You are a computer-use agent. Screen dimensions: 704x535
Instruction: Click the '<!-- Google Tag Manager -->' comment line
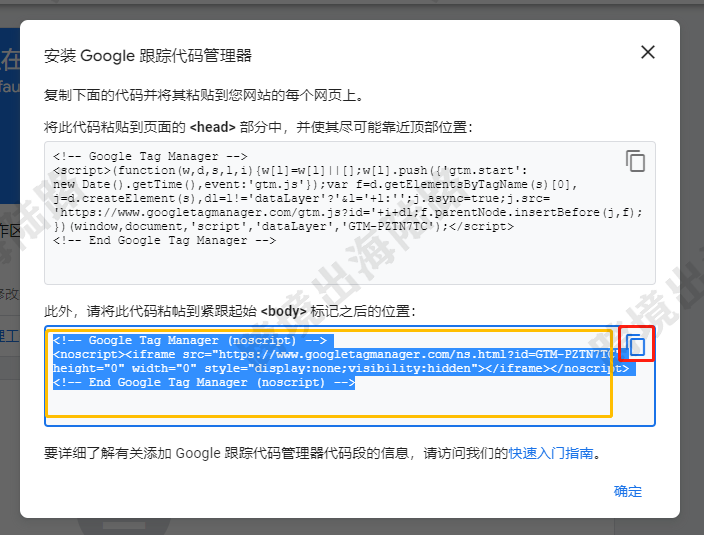[x=150, y=156]
